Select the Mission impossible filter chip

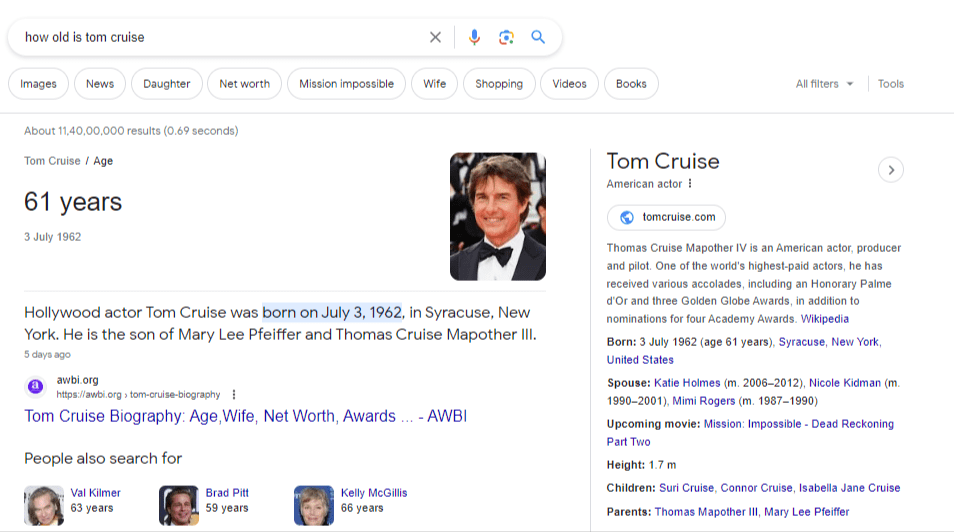[x=346, y=84]
